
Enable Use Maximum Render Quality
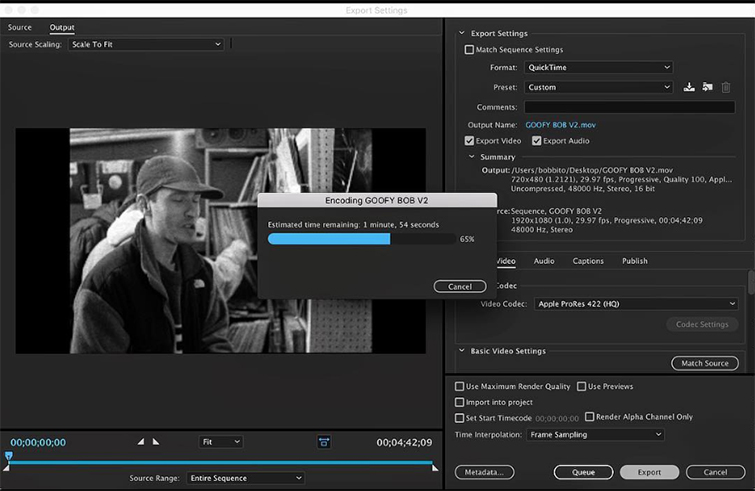(459, 386)
